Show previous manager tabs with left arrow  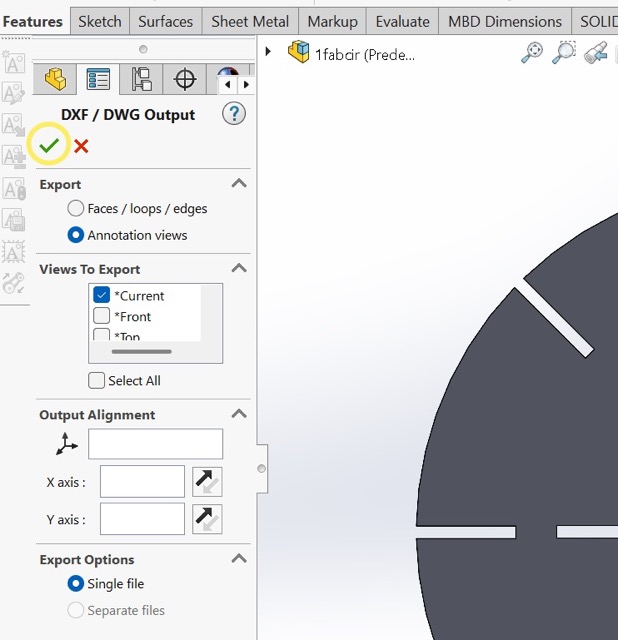coord(227,84)
